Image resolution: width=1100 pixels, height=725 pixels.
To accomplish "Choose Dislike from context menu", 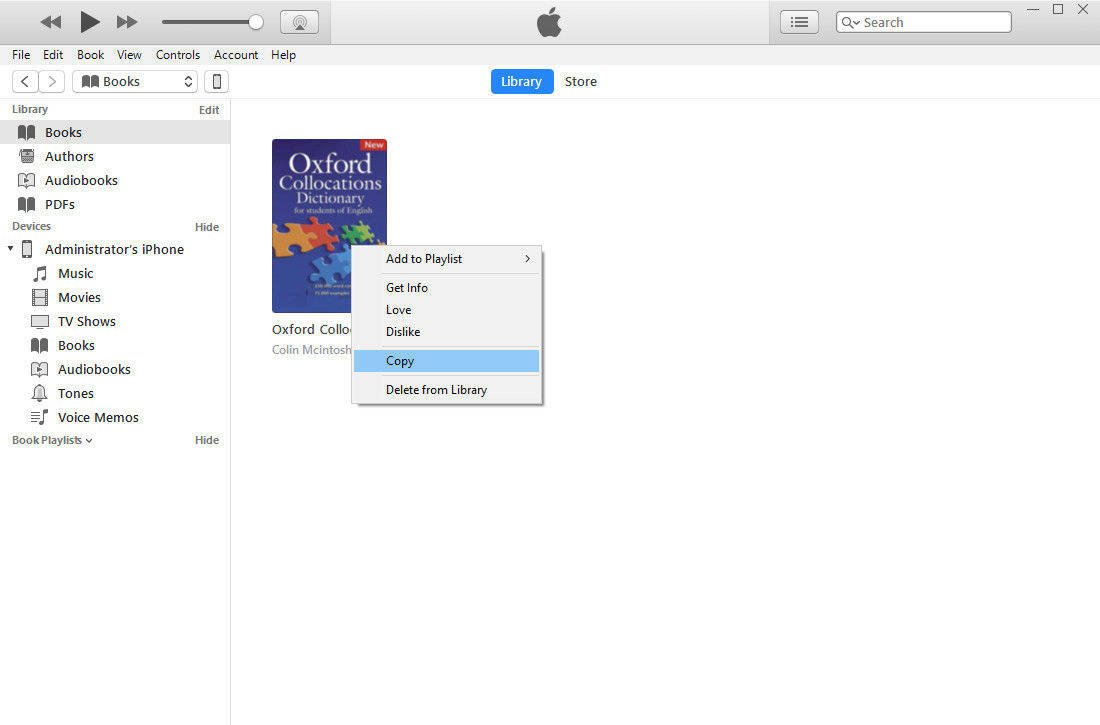I will click(x=447, y=331).
